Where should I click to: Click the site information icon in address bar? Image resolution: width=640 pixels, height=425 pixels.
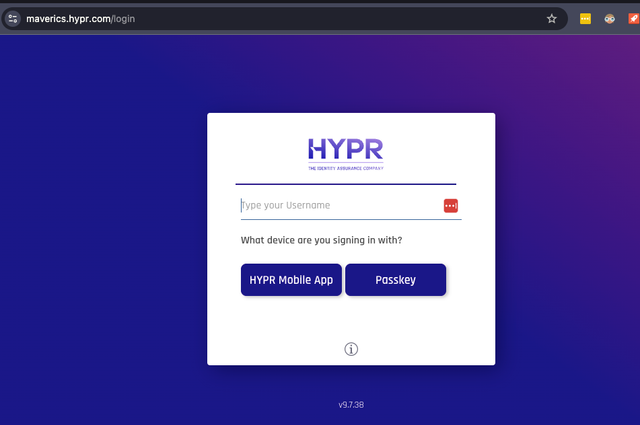[13, 19]
